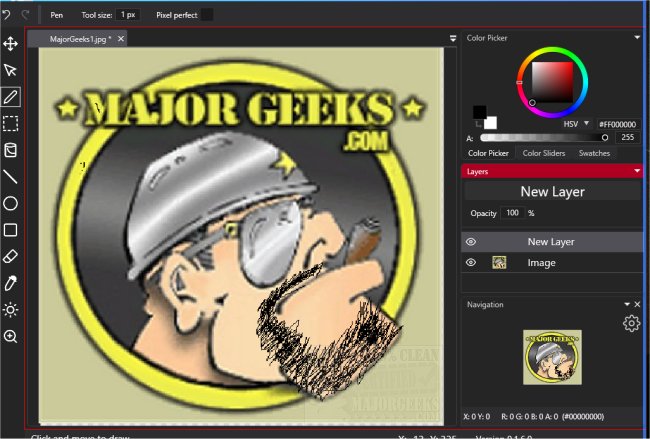Image resolution: width=650 pixels, height=439 pixels.
Task: Select the Ellipse shape tool
Action: pos(11,204)
